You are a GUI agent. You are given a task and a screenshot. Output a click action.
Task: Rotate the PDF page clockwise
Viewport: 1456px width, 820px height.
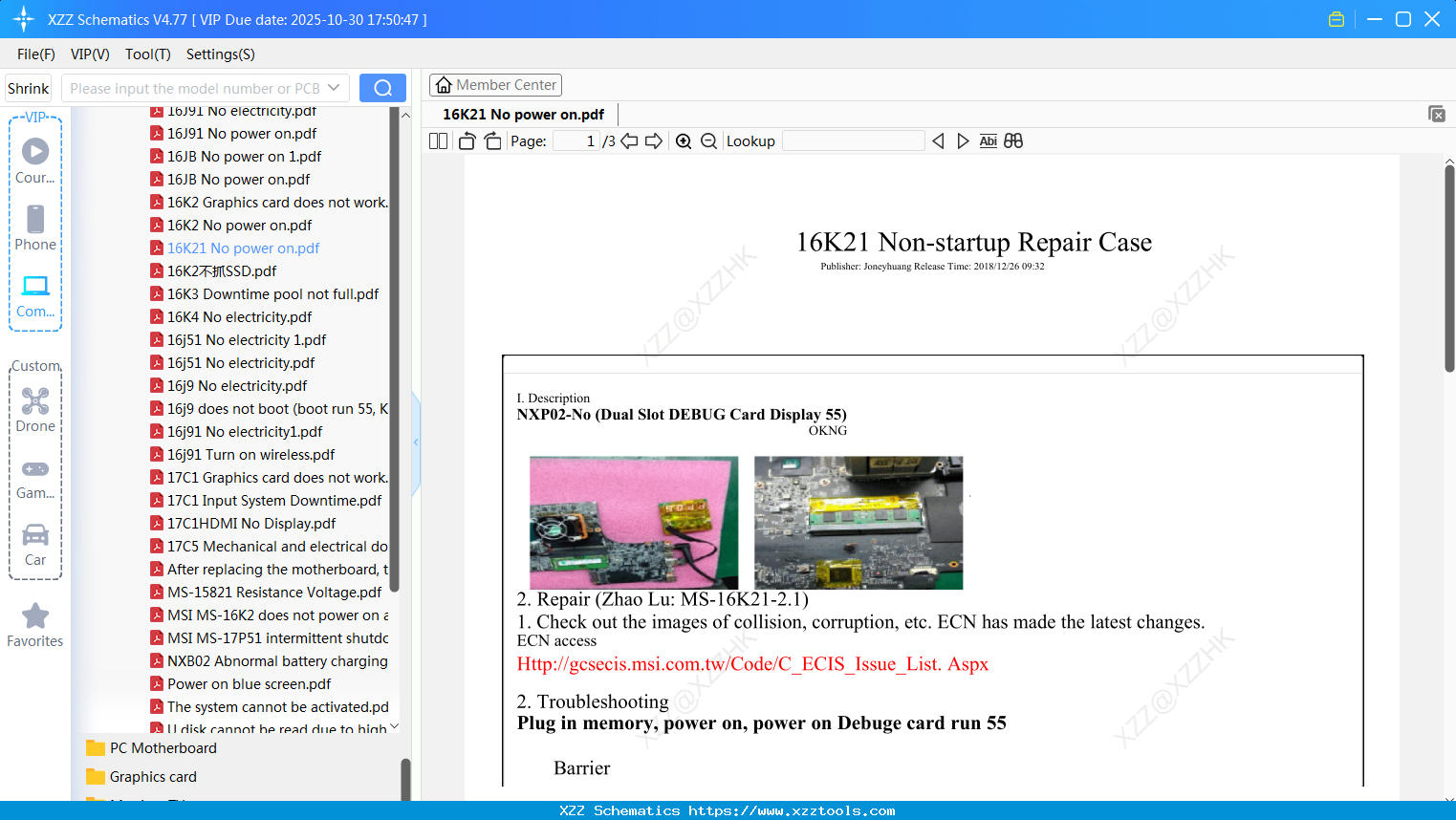click(x=493, y=141)
